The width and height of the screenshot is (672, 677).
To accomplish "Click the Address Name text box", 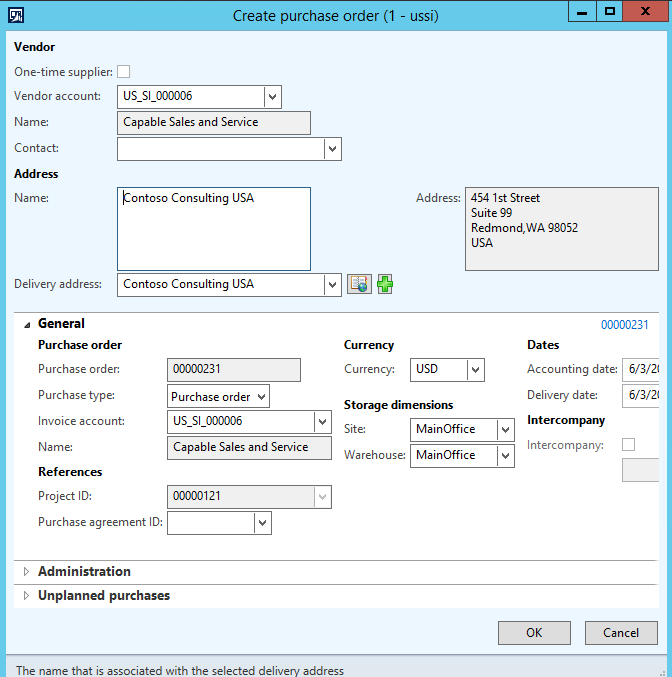I will tap(213, 228).
